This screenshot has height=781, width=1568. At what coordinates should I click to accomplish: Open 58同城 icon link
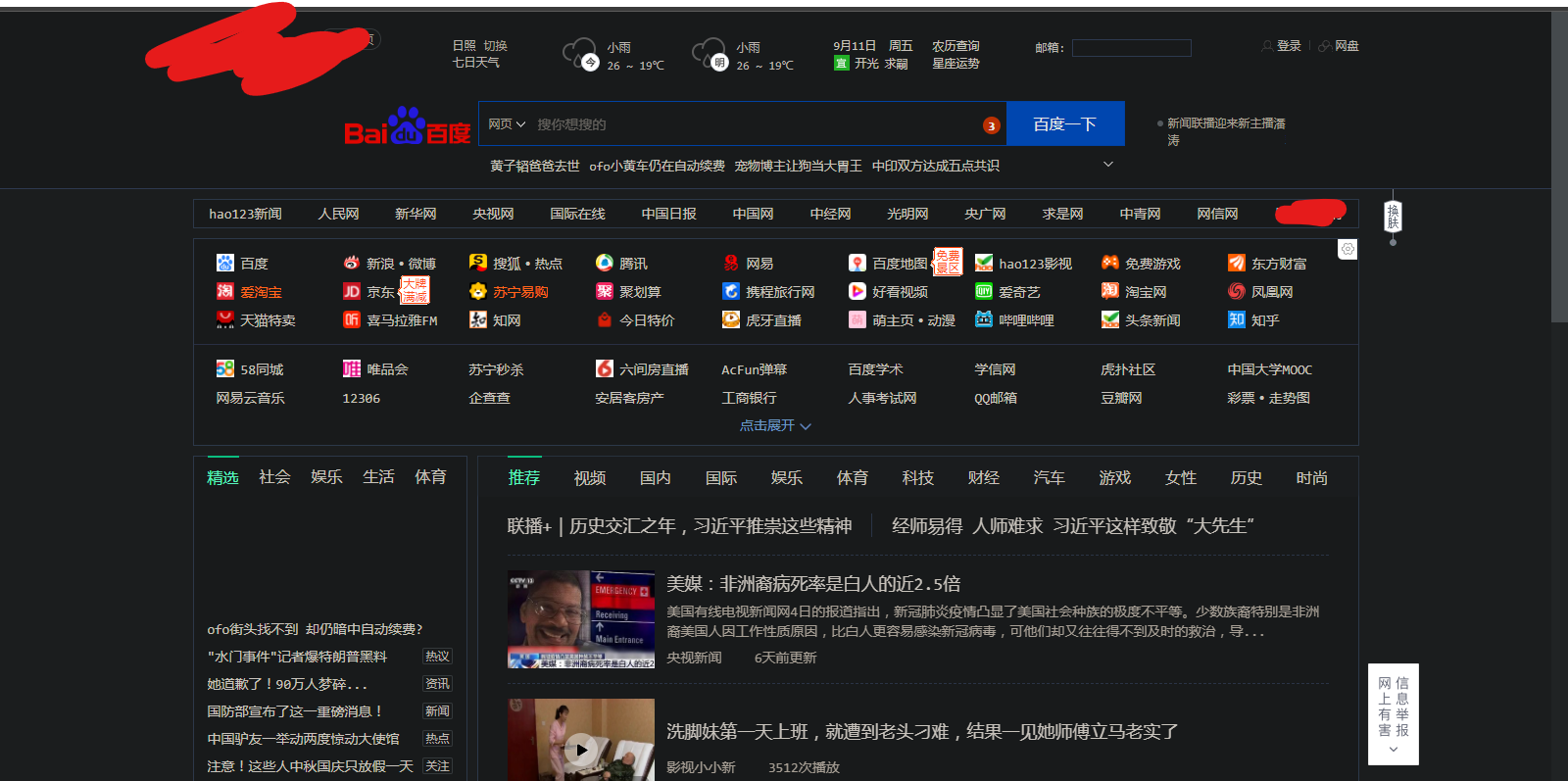coord(225,368)
